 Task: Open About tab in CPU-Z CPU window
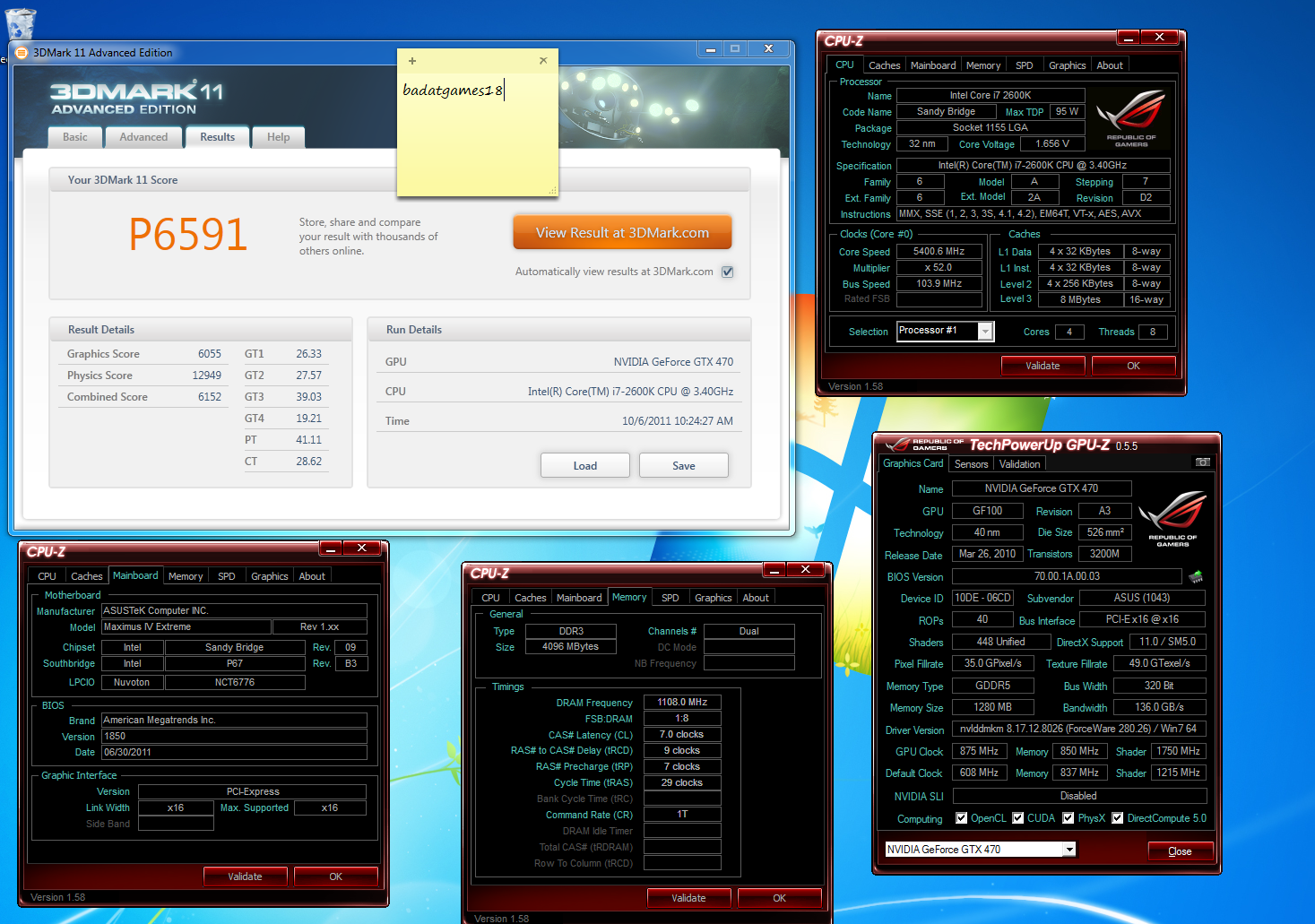[x=1110, y=65]
